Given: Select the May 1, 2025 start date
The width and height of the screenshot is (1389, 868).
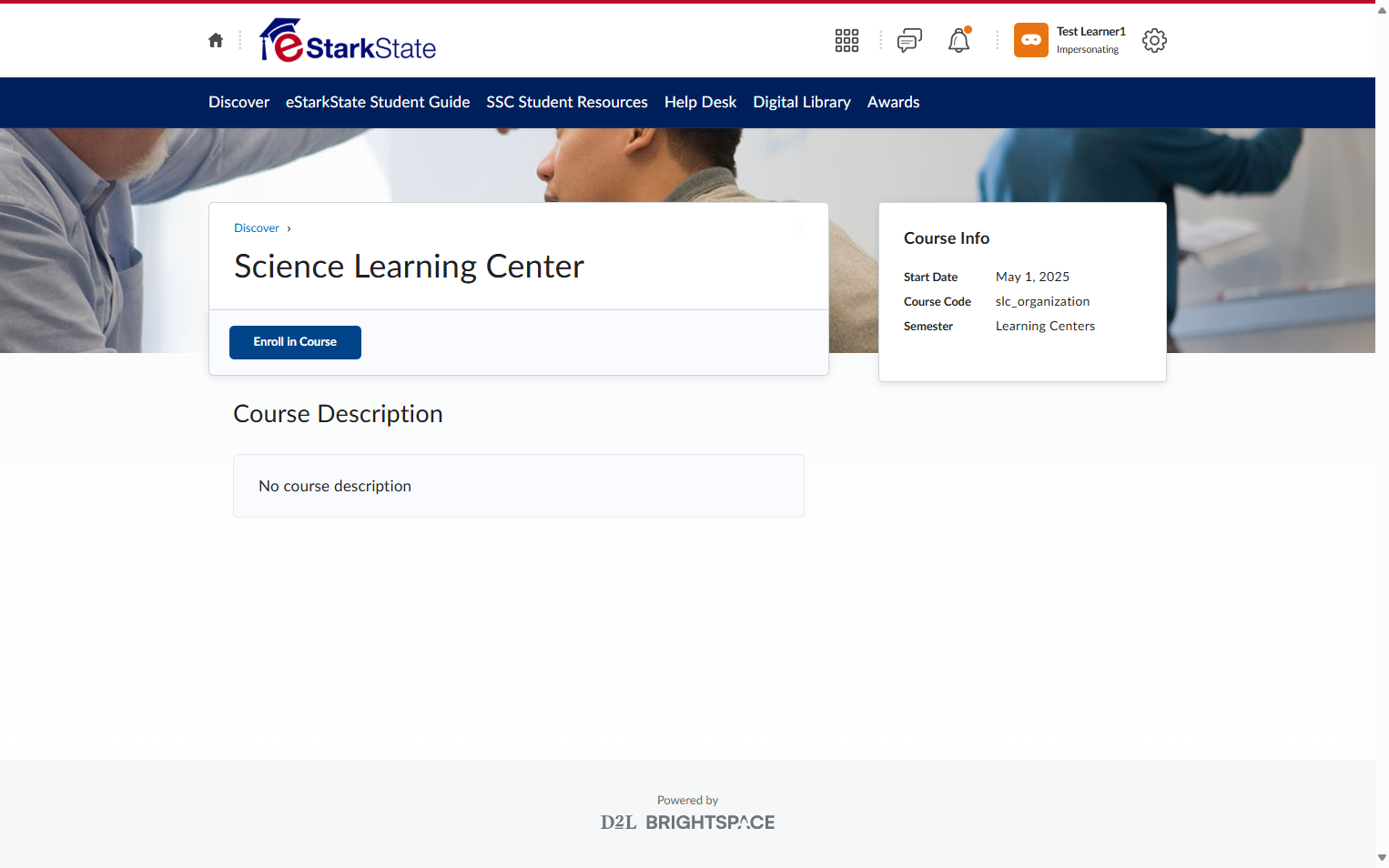Looking at the screenshot, I should [x=1032, y=277].
